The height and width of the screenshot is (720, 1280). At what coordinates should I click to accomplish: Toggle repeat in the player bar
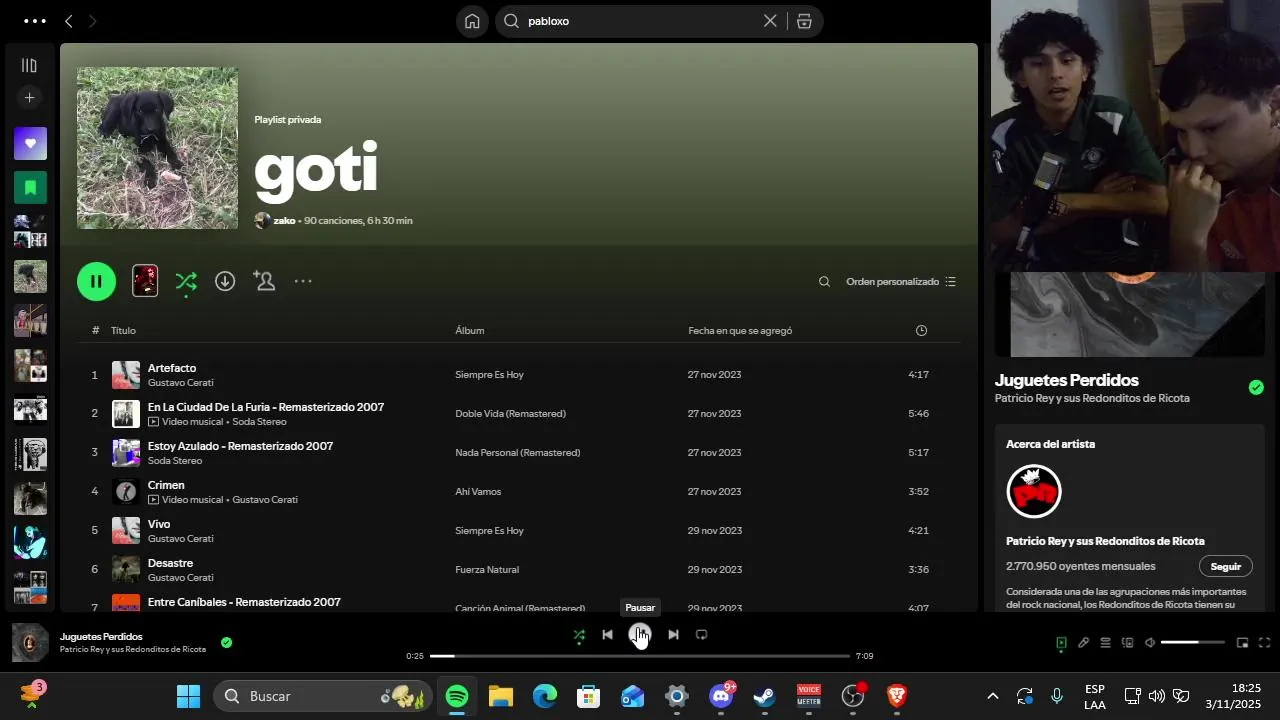pos(701,635)
